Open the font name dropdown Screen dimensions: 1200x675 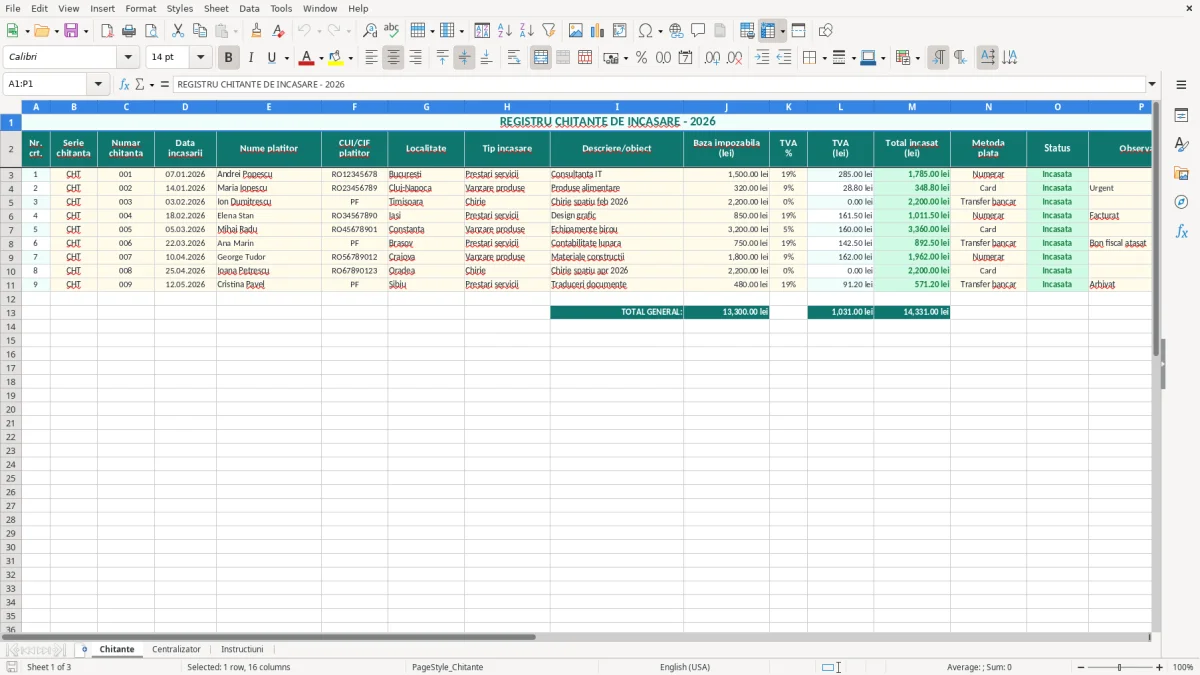pos(128,58)
